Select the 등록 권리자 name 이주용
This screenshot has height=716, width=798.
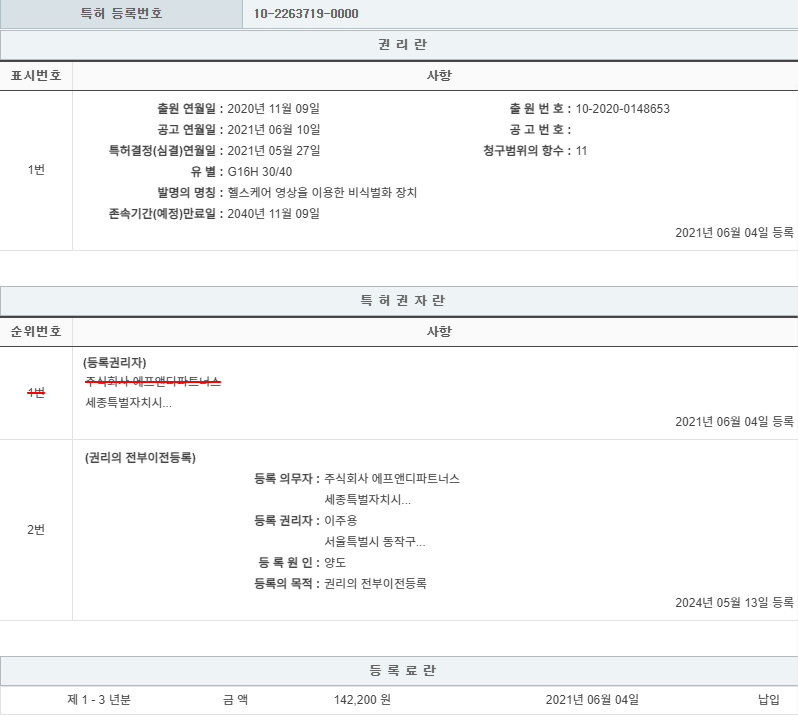[341, 521]
